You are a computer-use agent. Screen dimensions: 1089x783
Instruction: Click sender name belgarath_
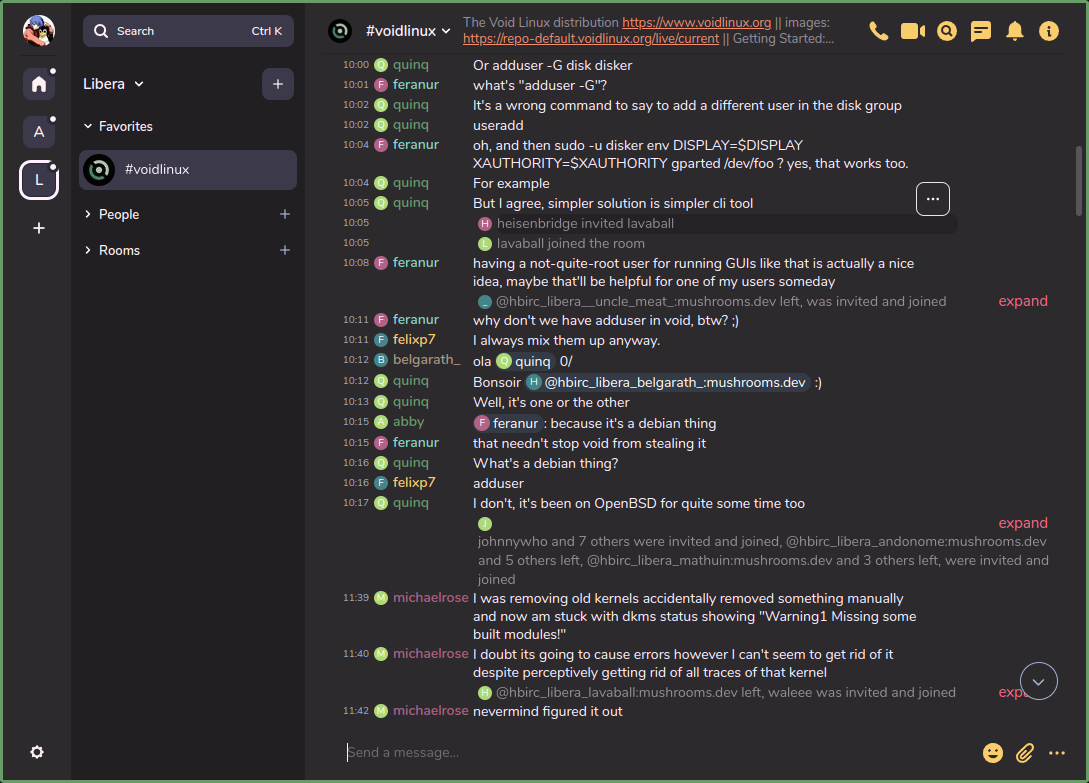(x=426, y=360)
